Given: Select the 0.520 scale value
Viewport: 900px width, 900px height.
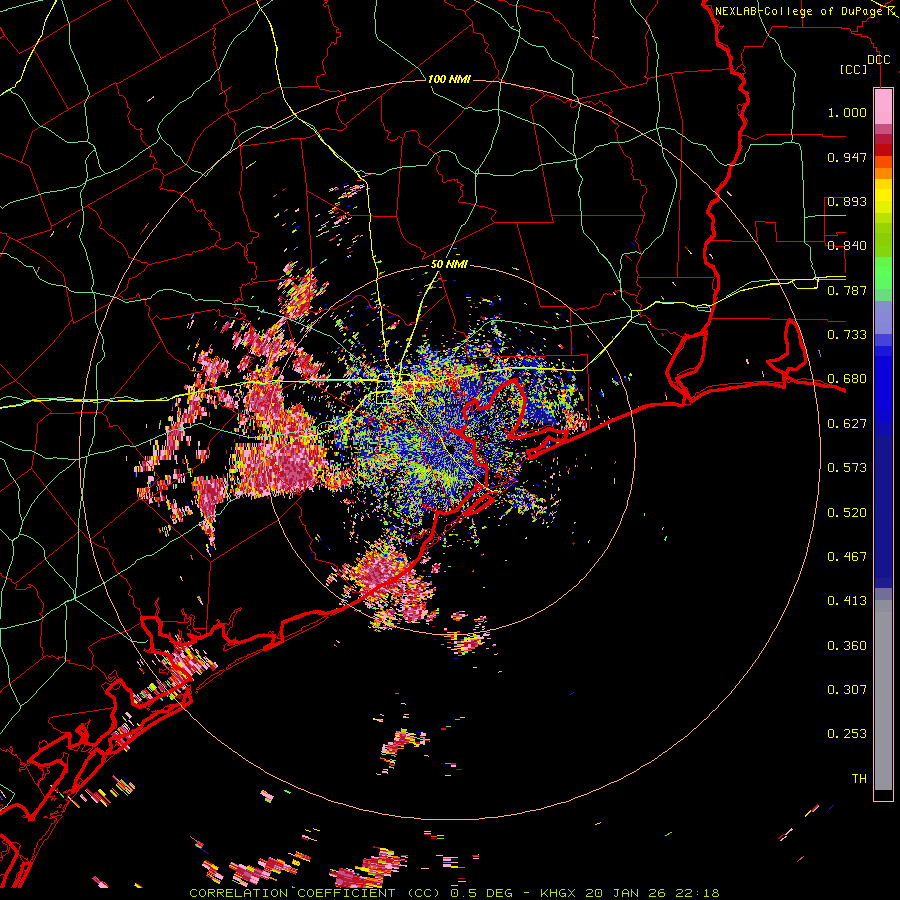Looking at the screenshot, I should point(847,513).
